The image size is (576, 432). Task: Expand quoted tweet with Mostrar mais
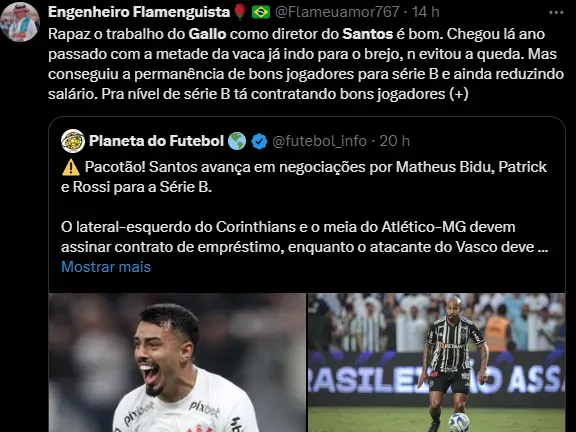click(x=106, y=267)
